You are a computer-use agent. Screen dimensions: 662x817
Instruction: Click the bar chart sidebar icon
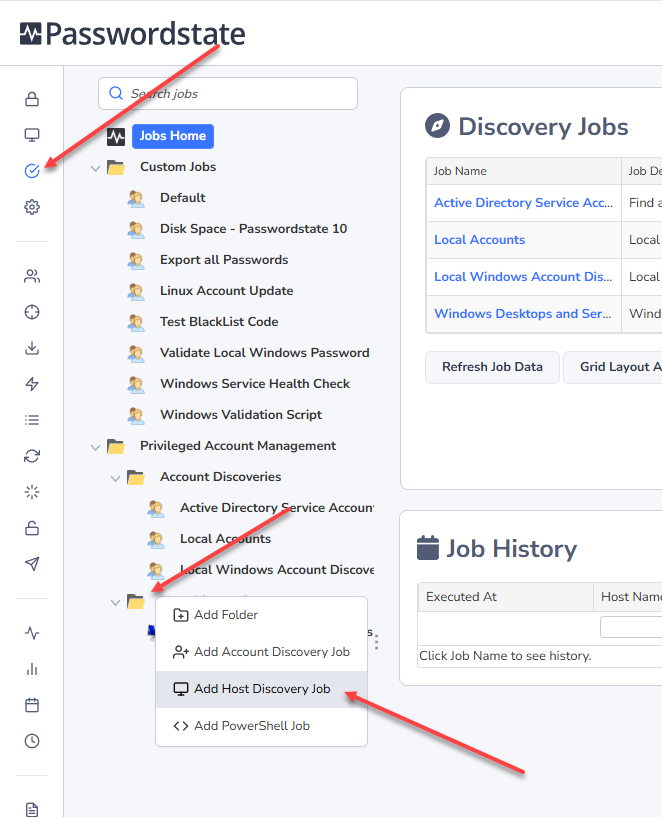(32, 669)
